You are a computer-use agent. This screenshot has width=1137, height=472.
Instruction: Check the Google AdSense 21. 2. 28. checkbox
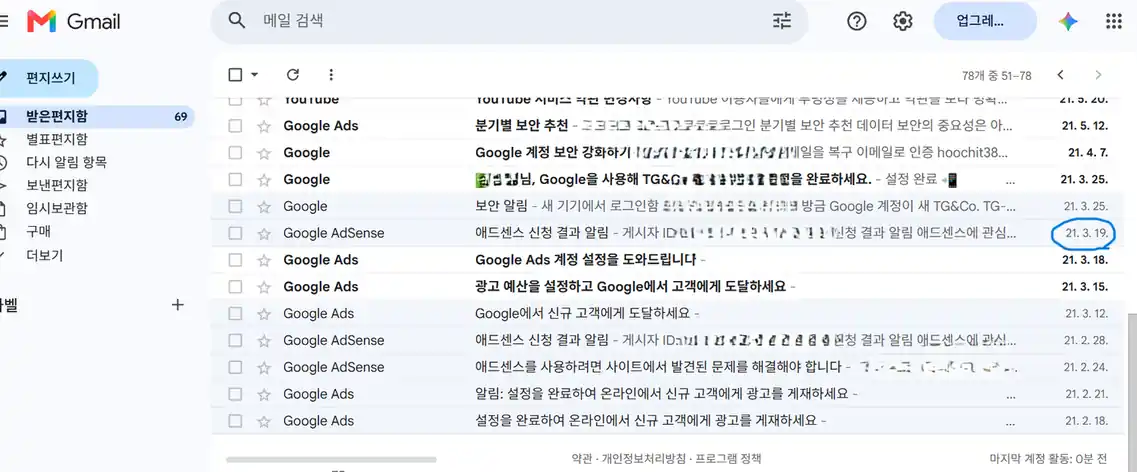tap(235, 341)
